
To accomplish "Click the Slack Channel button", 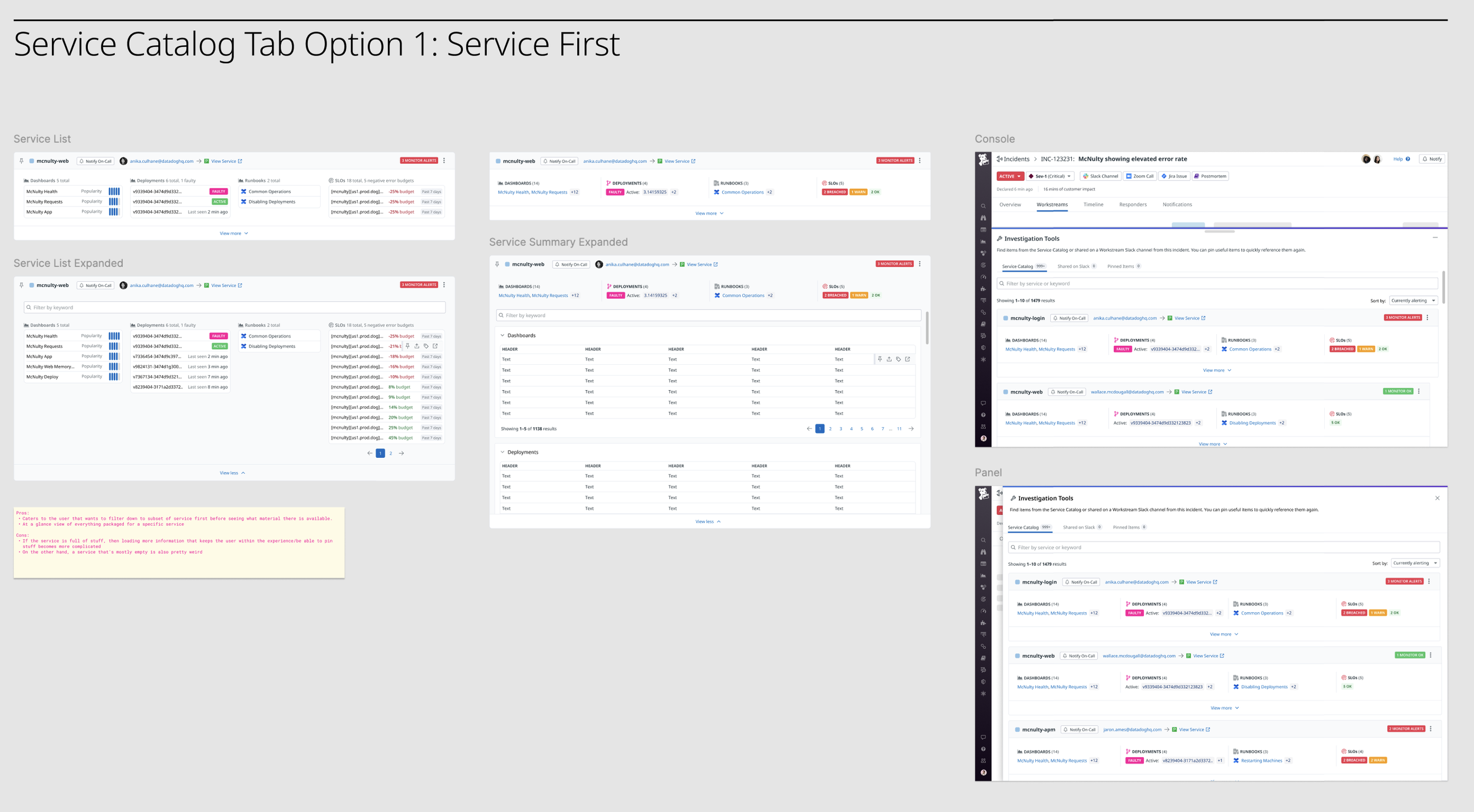I will pyautogui.click(x=1100, y=176).
